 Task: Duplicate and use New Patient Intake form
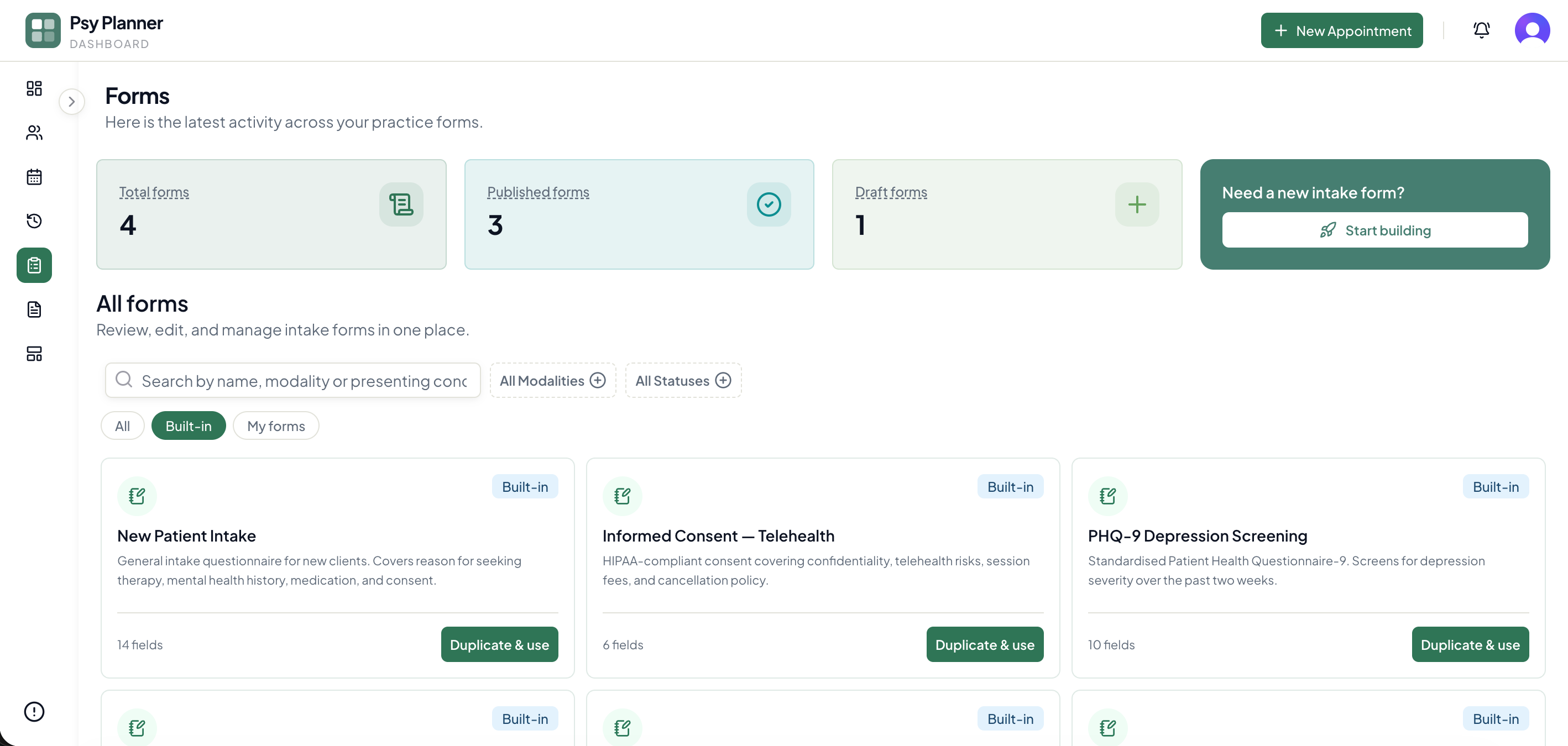pos(499,644)
